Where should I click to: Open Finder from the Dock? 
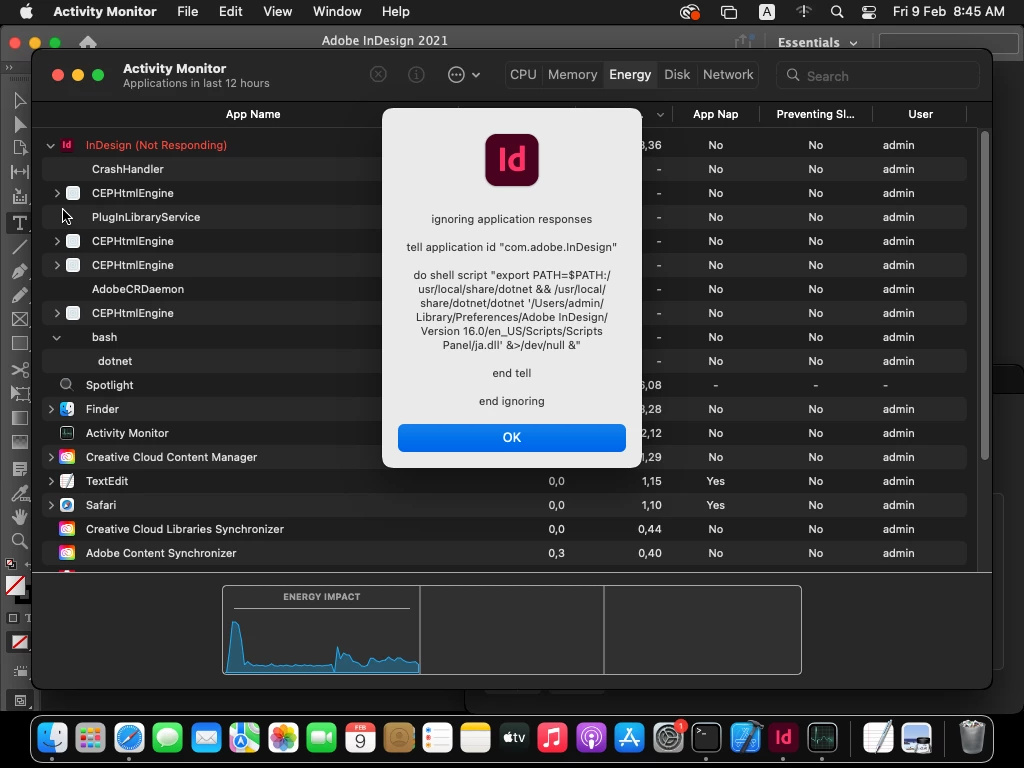tap(52, 738)
